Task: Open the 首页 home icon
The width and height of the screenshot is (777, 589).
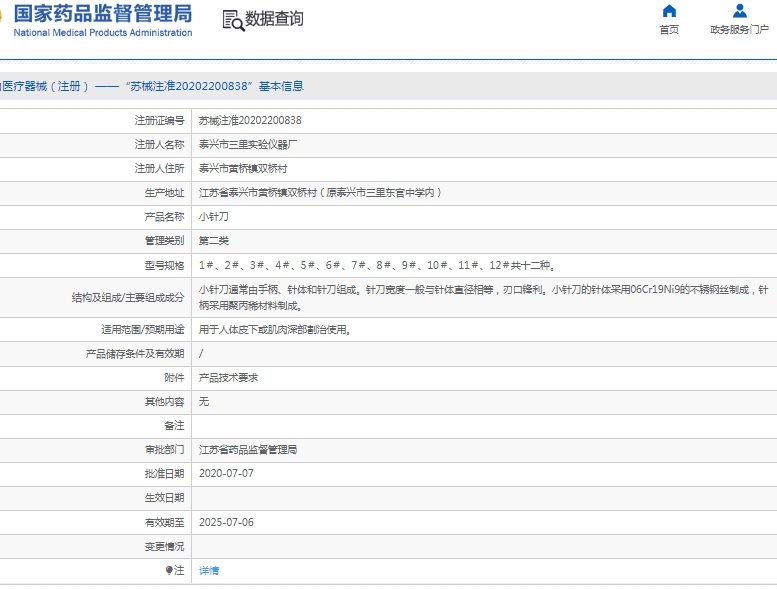Action: click(x=669, y=11)
